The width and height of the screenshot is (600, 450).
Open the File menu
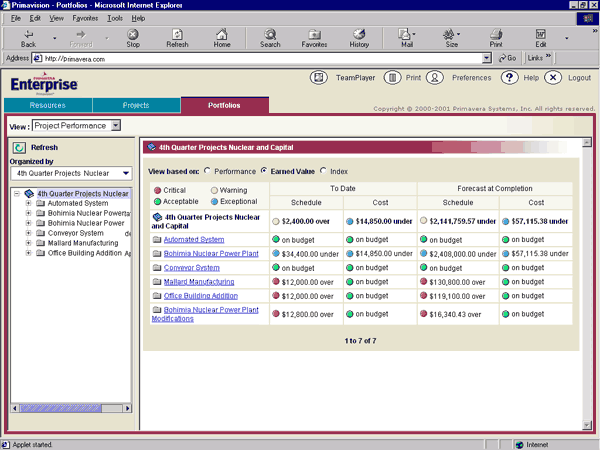(x=16, y=18)
